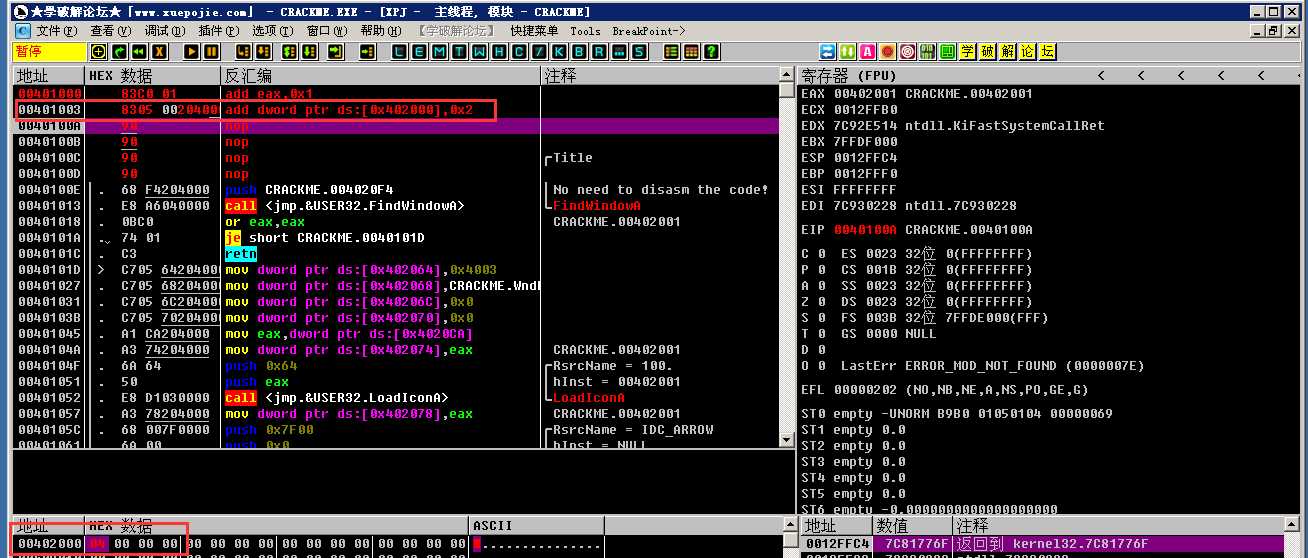The width and height of the screenshot is (1308, 558).
Task: Open the Call stack (K icon)
Action: (x=560, y=51)
